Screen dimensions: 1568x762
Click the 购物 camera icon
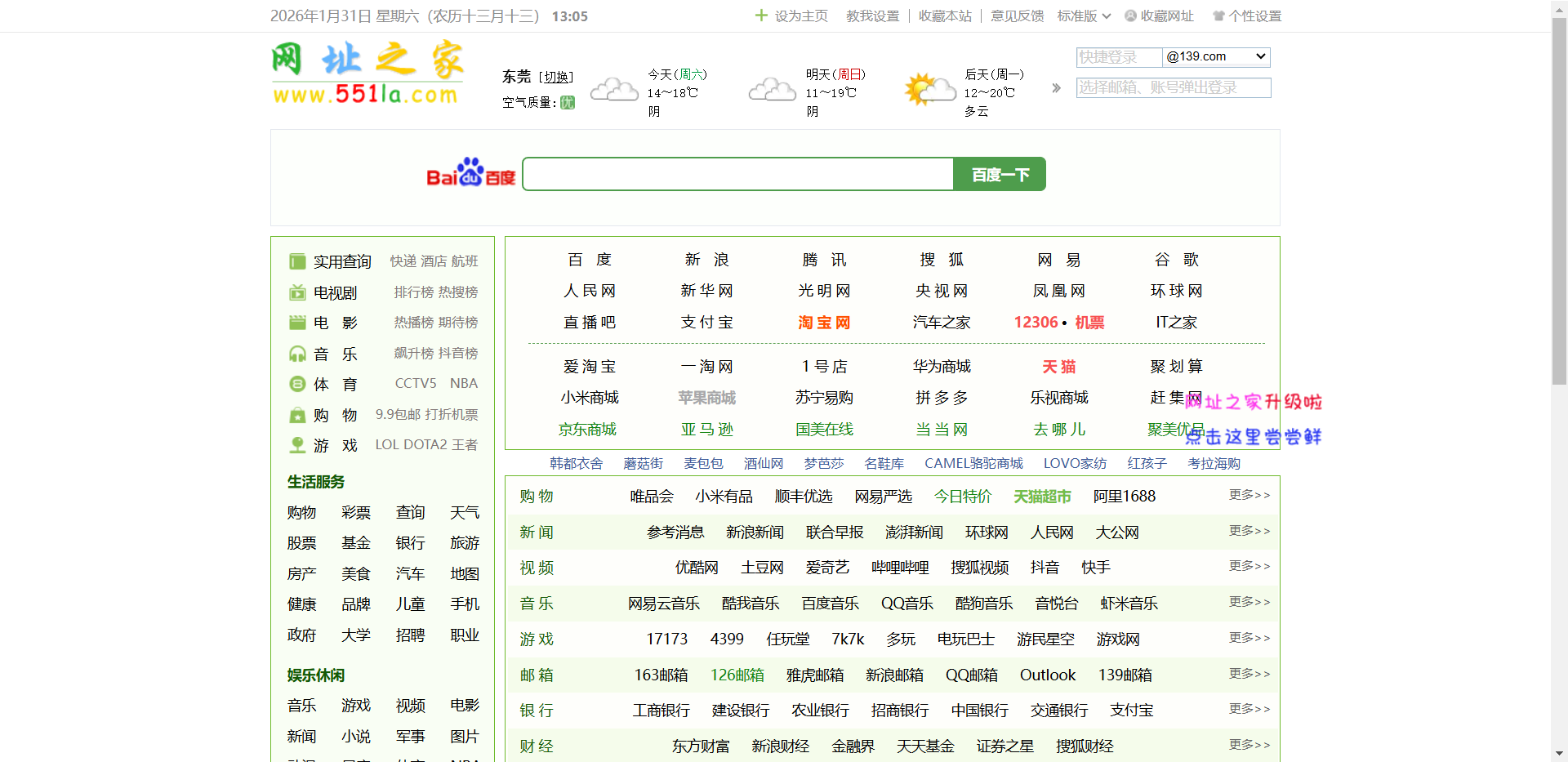coord(297,414)
